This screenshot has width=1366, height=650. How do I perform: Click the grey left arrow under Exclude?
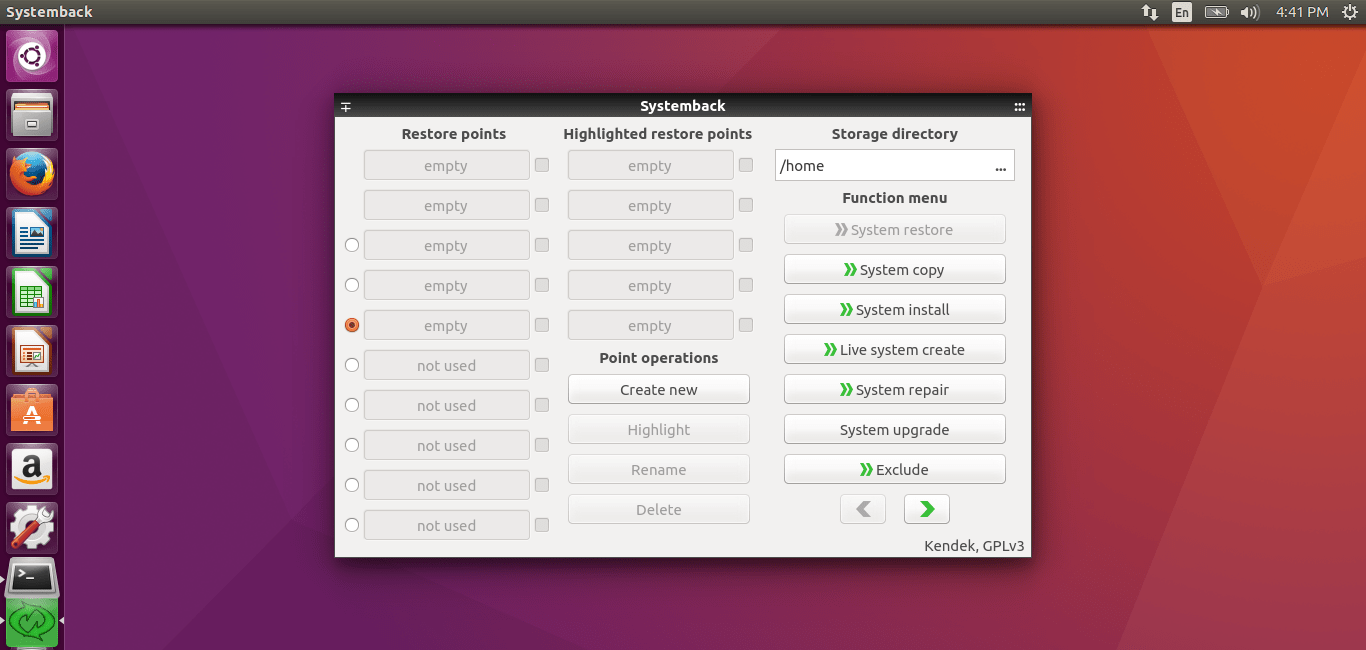tap(863, 509)
